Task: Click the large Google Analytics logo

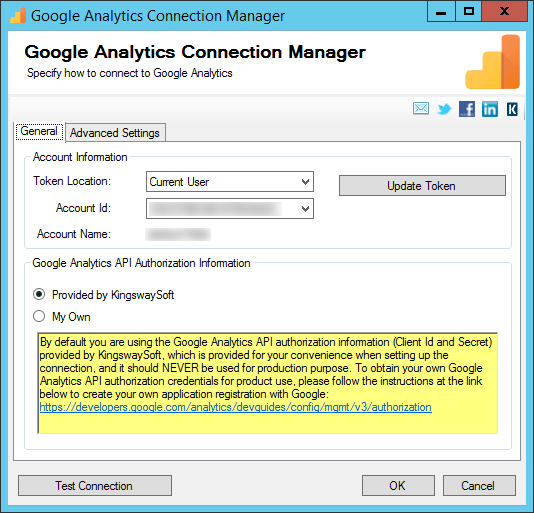Action: [493, 62]
